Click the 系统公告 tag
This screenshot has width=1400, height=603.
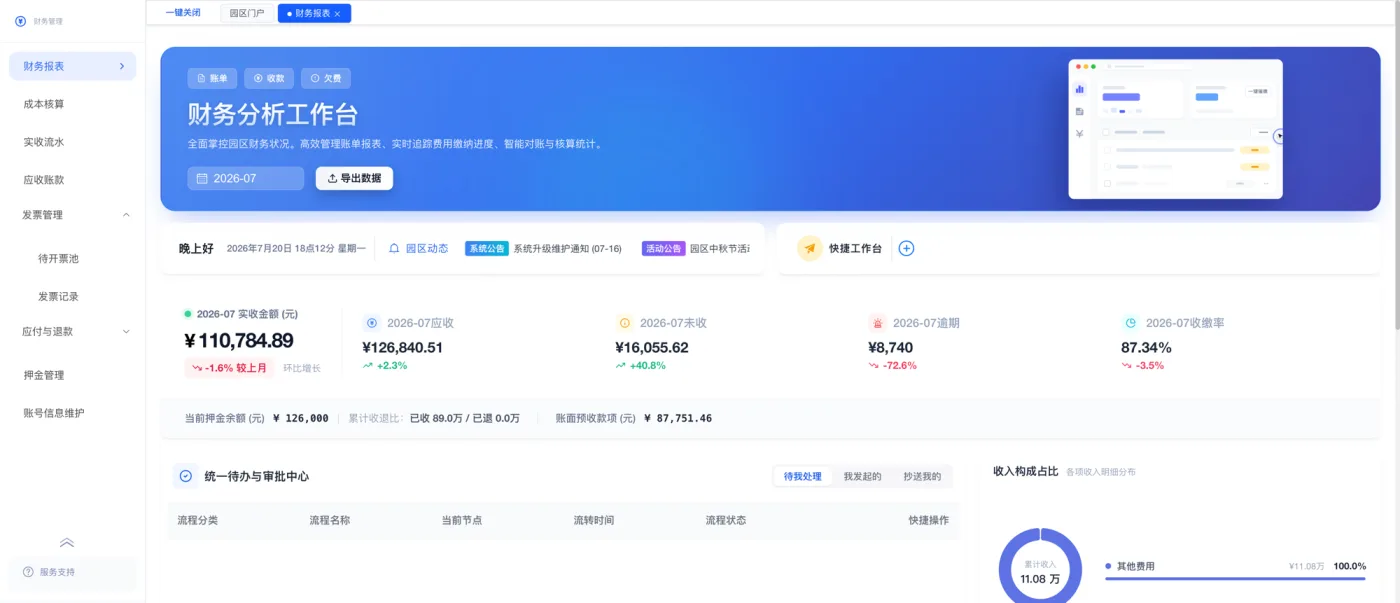(x=487, y=248)
